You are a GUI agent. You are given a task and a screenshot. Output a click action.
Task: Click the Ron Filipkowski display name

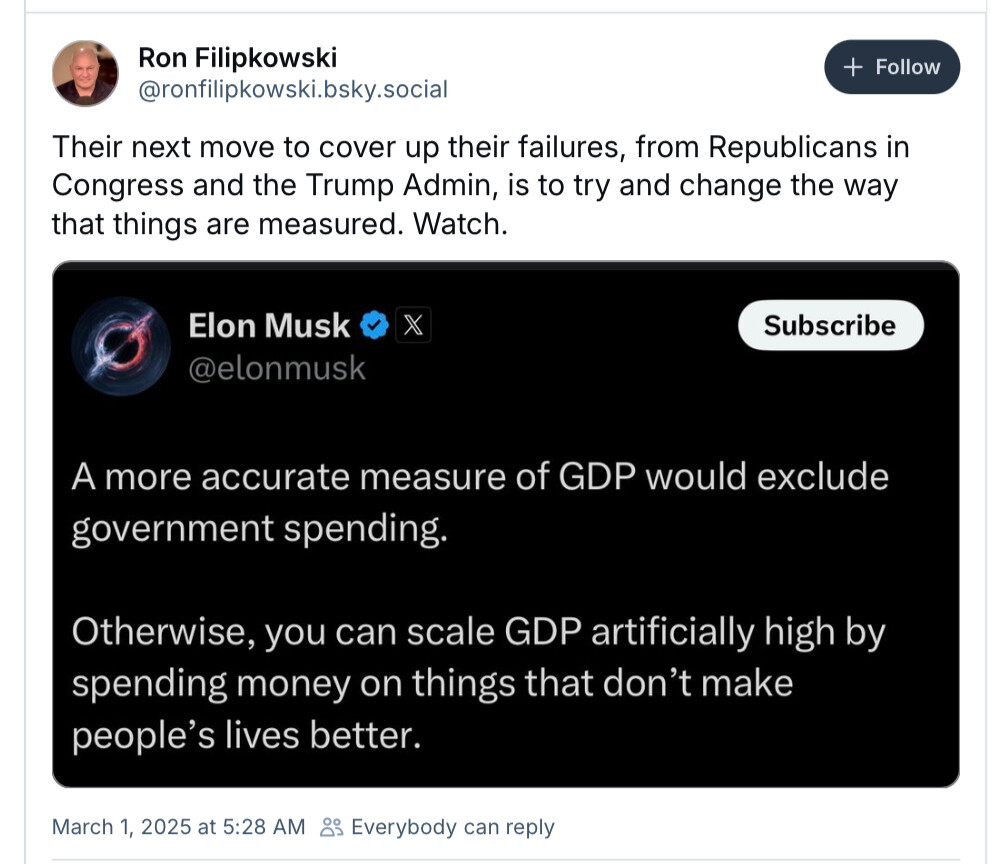(237, 58)
